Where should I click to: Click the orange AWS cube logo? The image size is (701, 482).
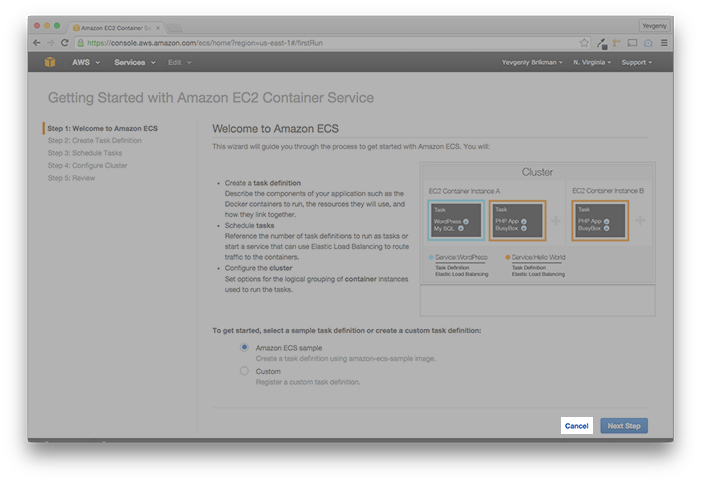click(50, 62)
